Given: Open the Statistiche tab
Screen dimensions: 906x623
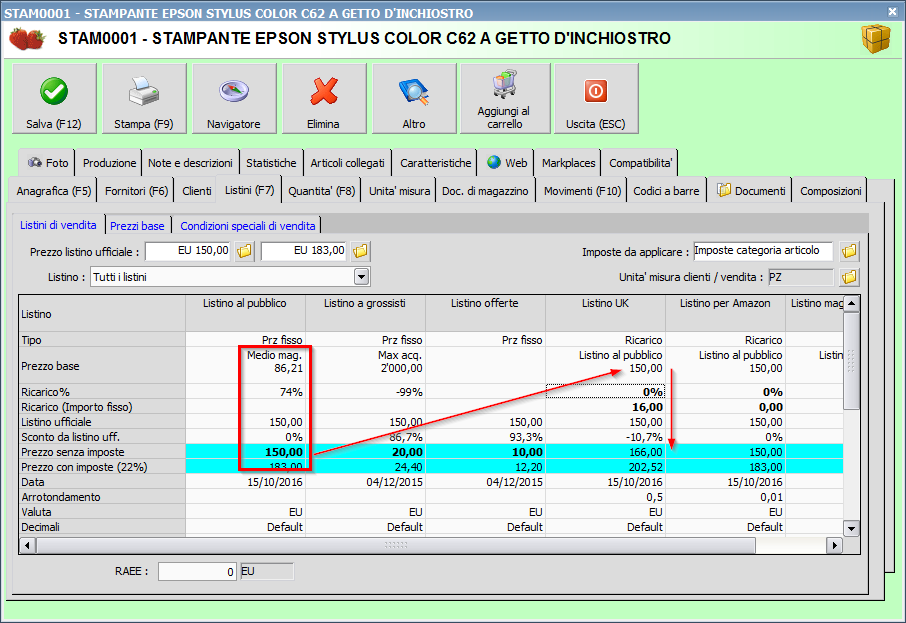Looking at the screenshot, I should pyautogui.click(x=271, y=163).
